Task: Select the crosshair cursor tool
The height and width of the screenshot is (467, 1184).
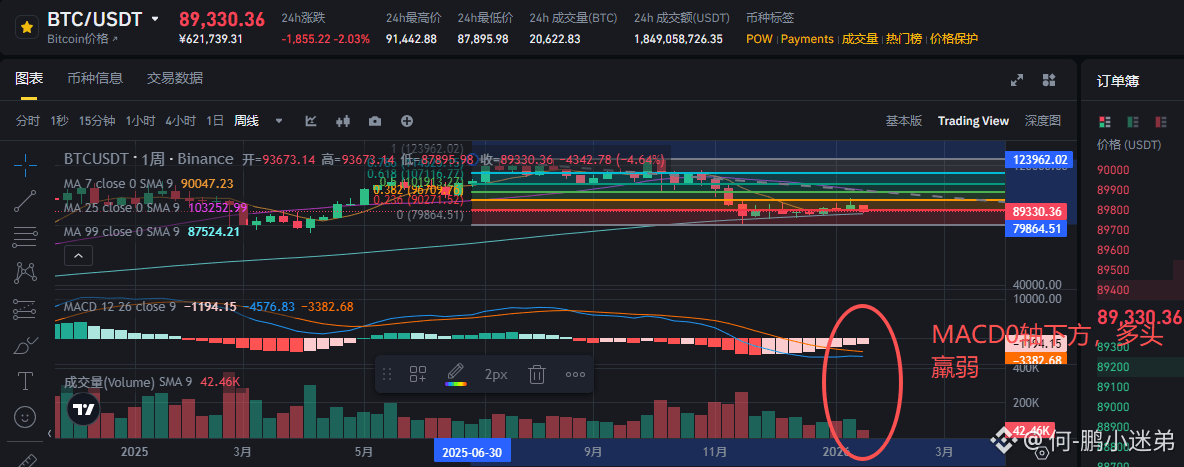Action: tap(26, 163)
